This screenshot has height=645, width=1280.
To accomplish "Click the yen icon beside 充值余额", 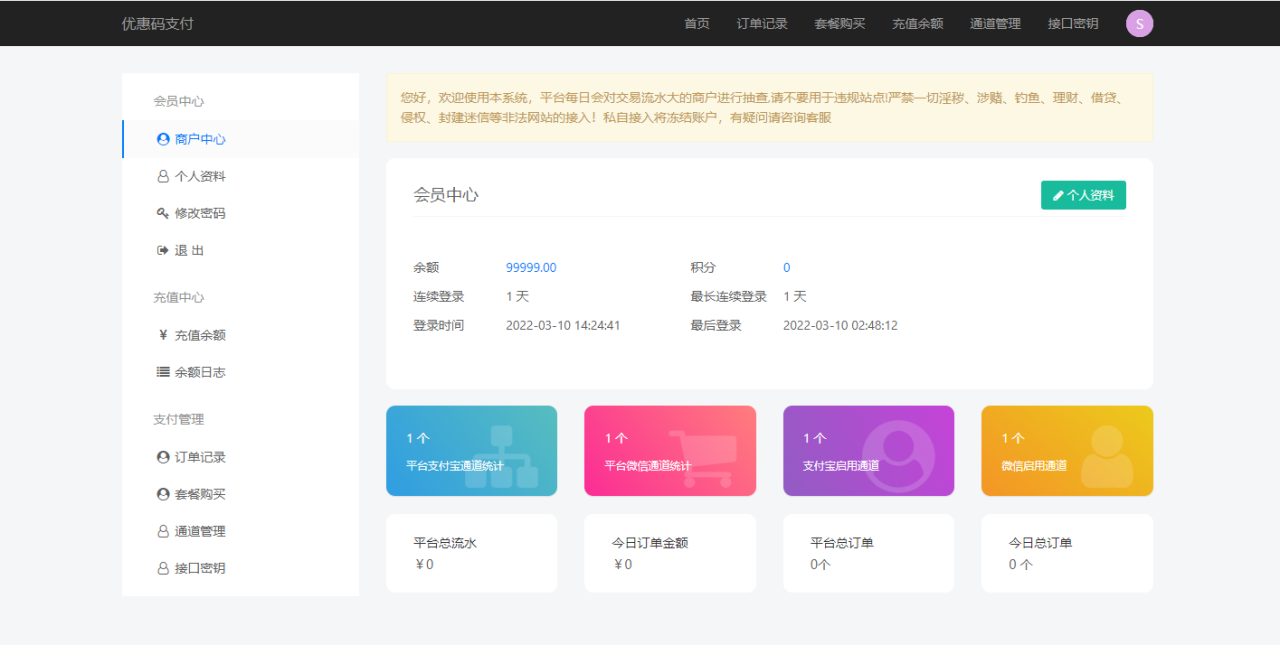I will [x=163, y=335].
